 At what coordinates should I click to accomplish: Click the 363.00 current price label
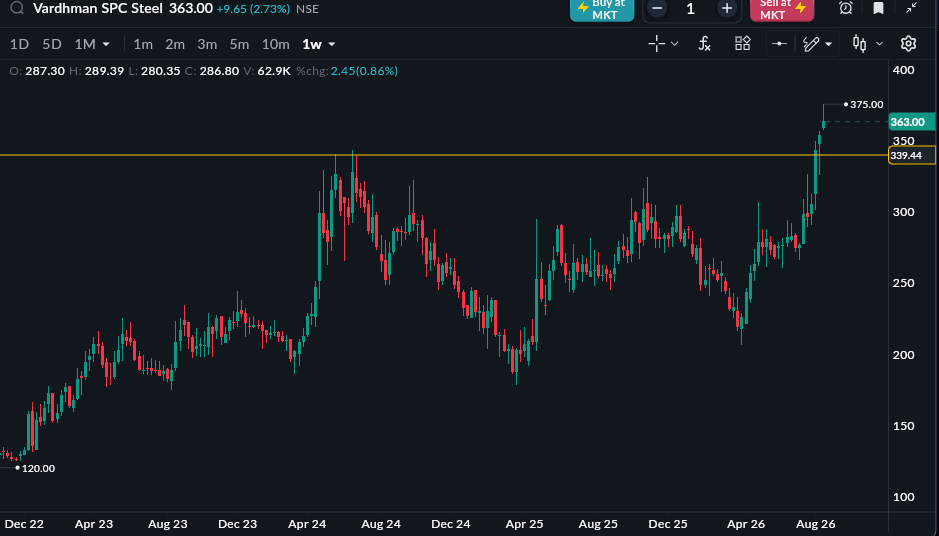point(912,122)
